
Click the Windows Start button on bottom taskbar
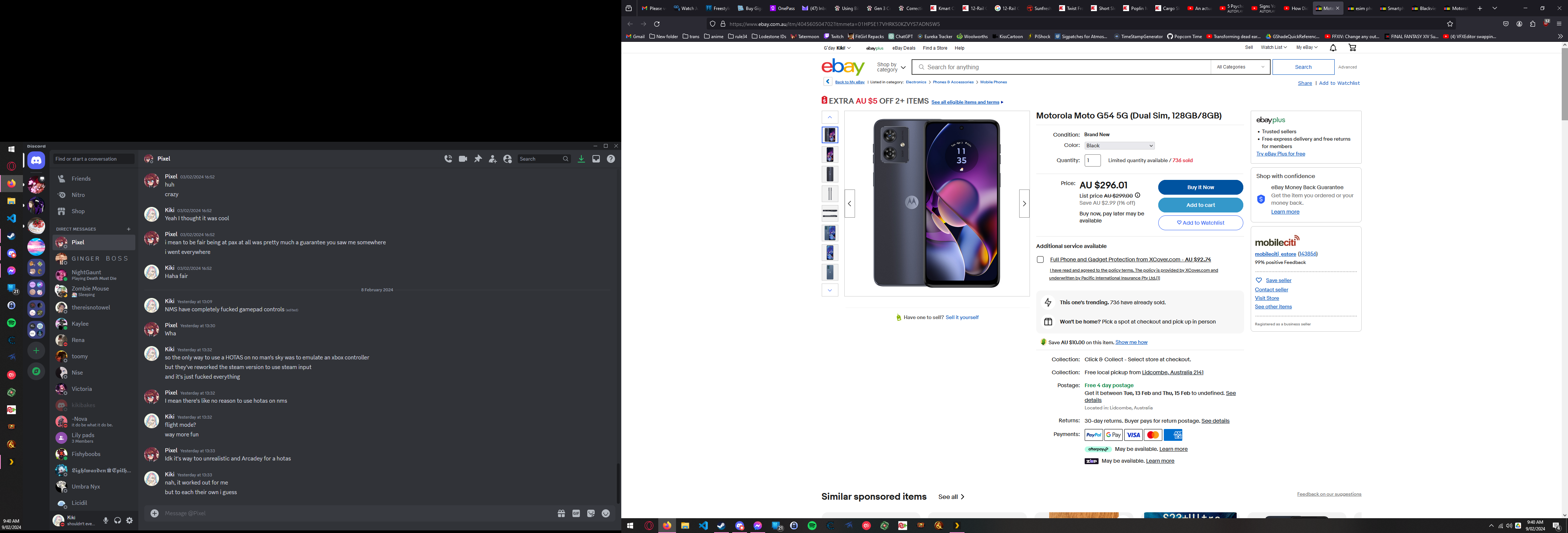point(630,526)
